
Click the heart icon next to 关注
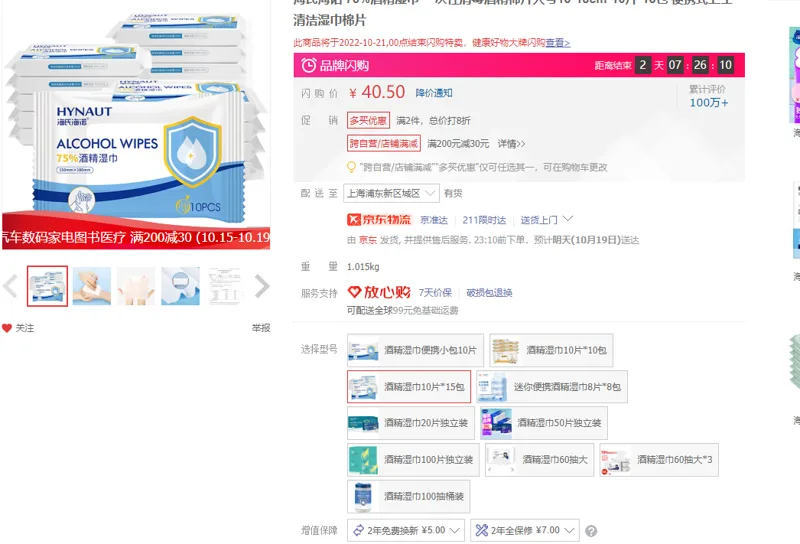tap(7, 328)
